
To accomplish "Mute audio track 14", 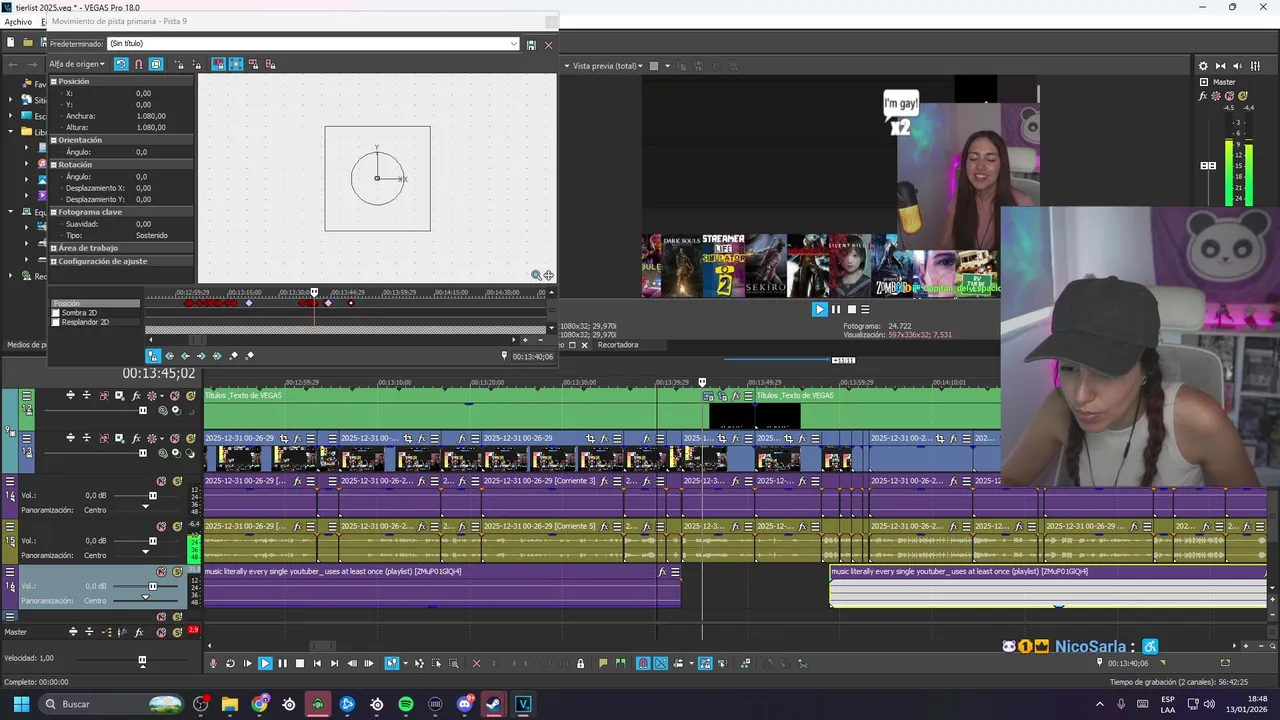I will (161, 481).
